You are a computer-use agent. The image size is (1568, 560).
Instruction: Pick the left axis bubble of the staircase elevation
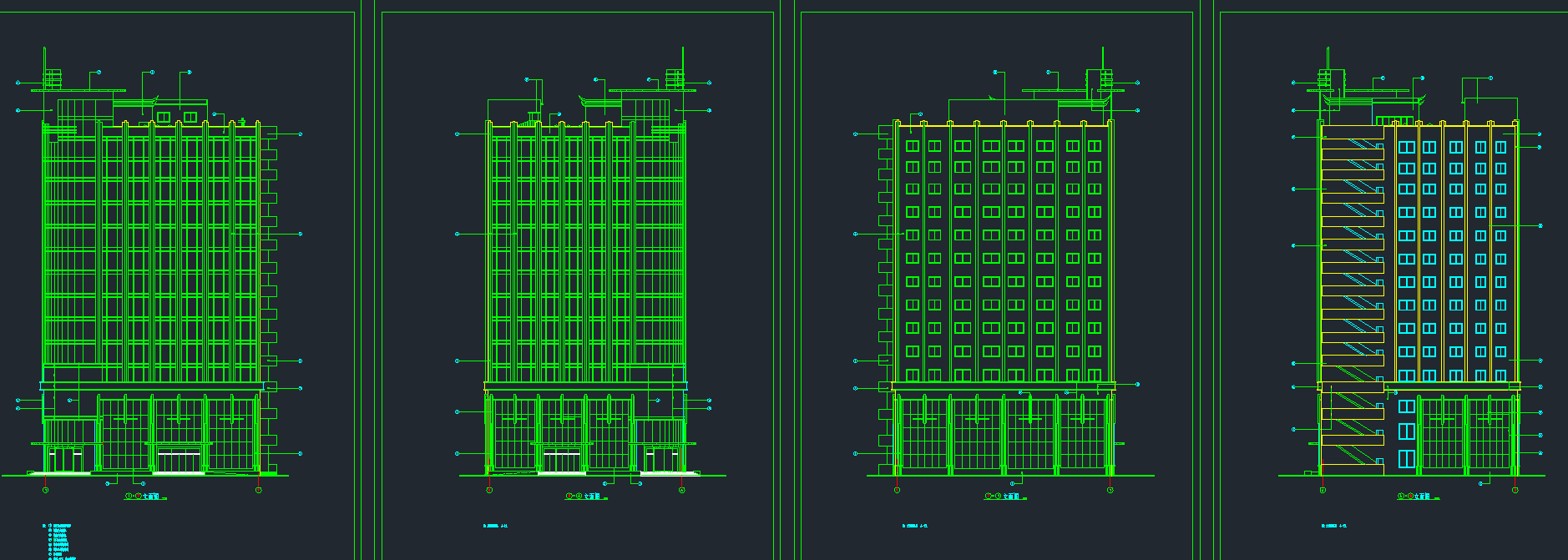[1323, 491]
